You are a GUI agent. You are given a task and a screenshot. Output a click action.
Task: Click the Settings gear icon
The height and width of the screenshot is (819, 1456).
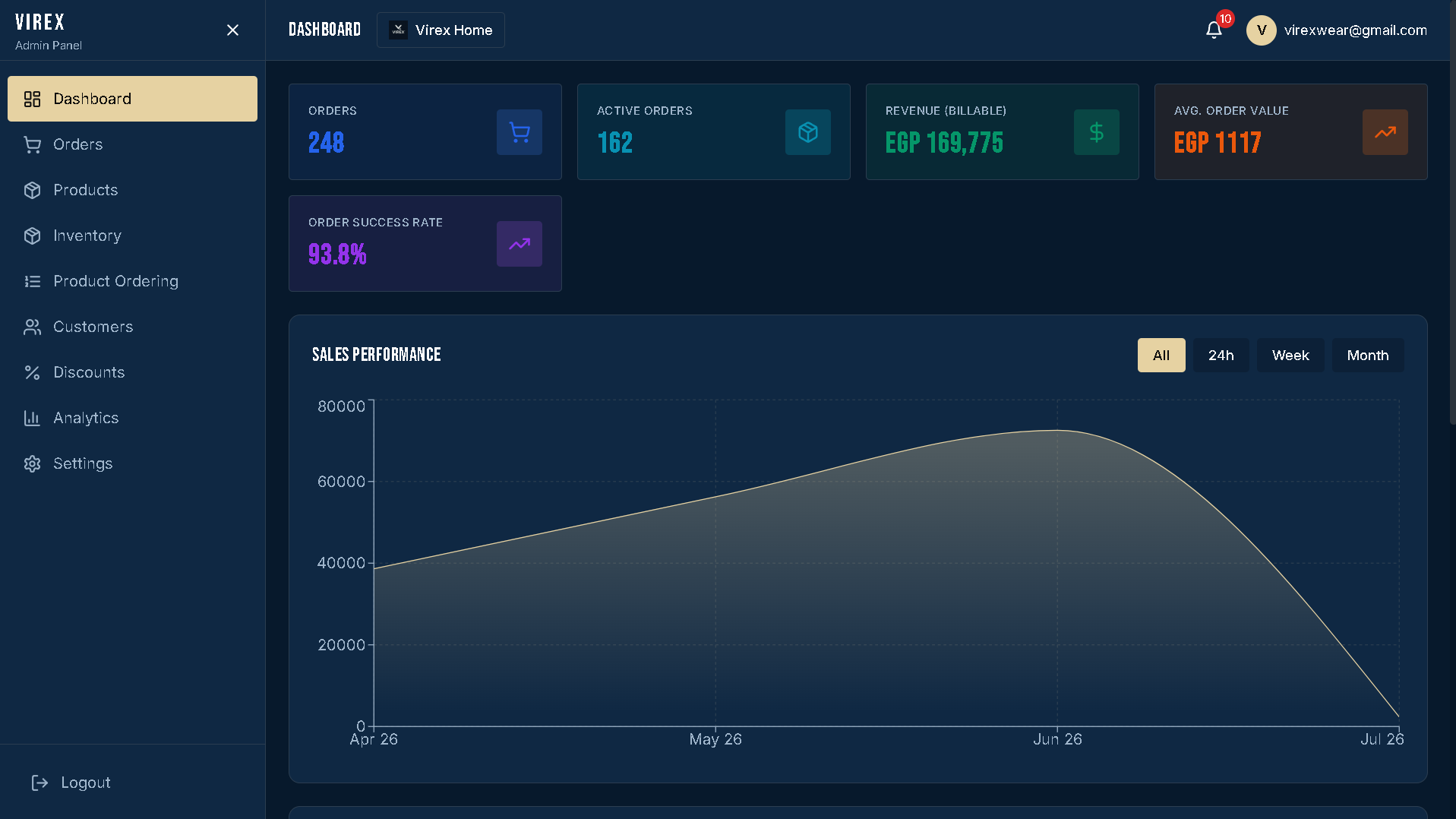click(32, 463)
